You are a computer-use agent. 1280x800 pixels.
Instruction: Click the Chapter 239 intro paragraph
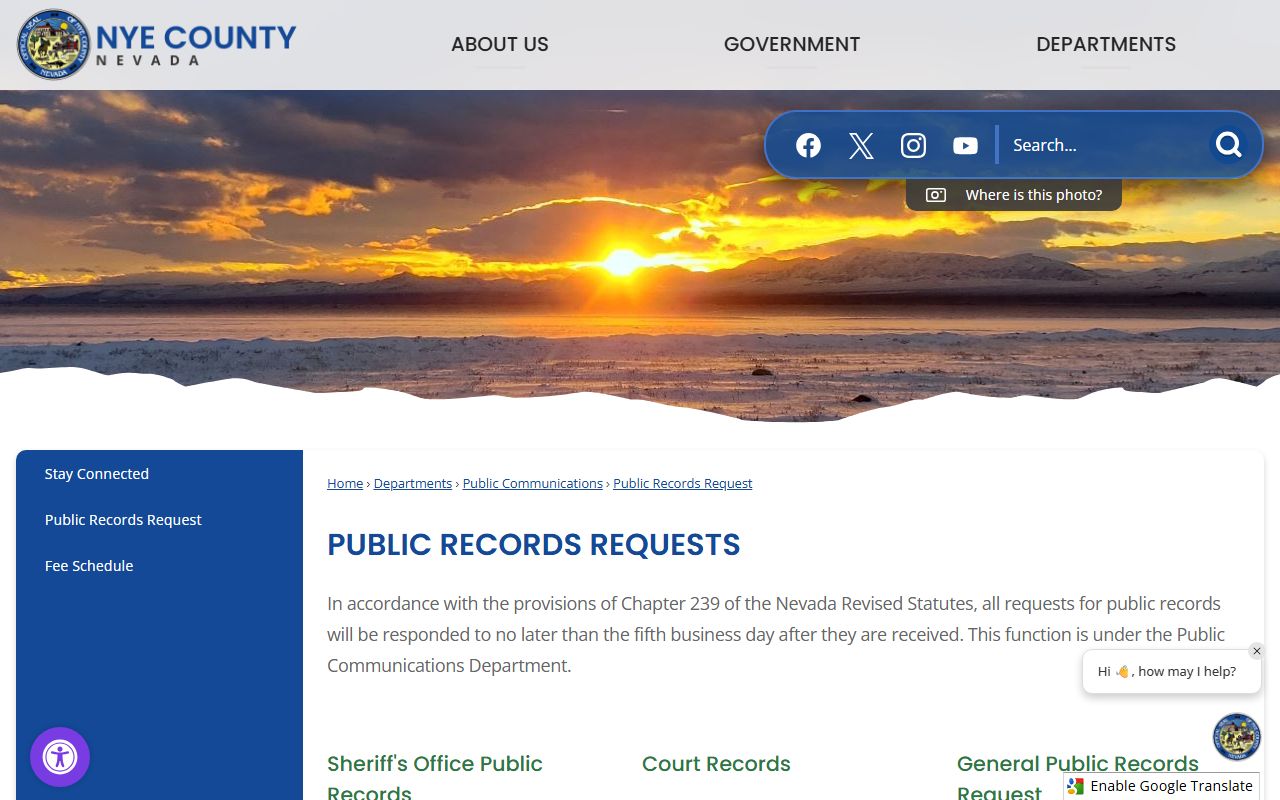pos(776,635)
